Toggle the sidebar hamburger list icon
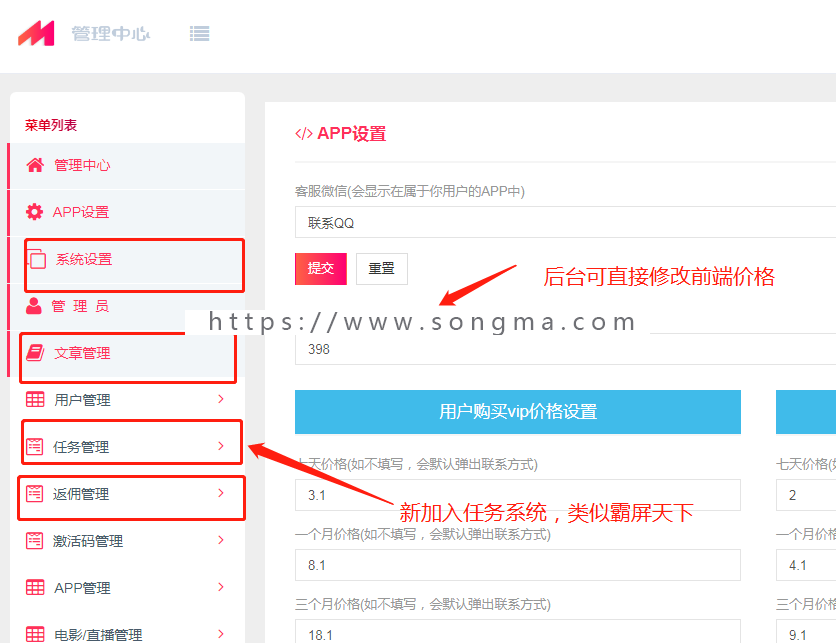 199,34
